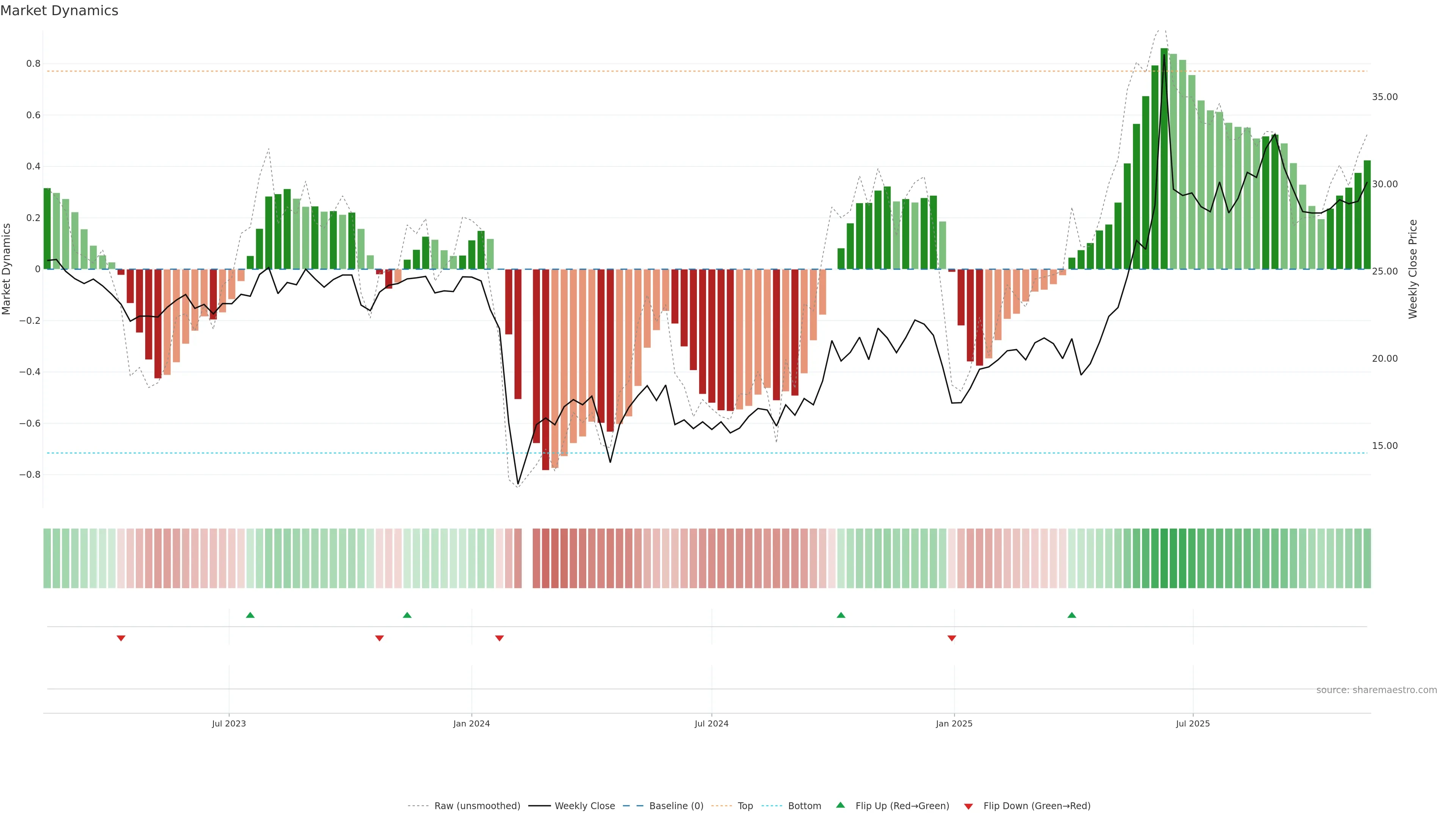This screenshot has width=1456, height=819.
Task: Click the flip-down triangle between Jul 2023 and Jan 2024
Action: [379, 638]
